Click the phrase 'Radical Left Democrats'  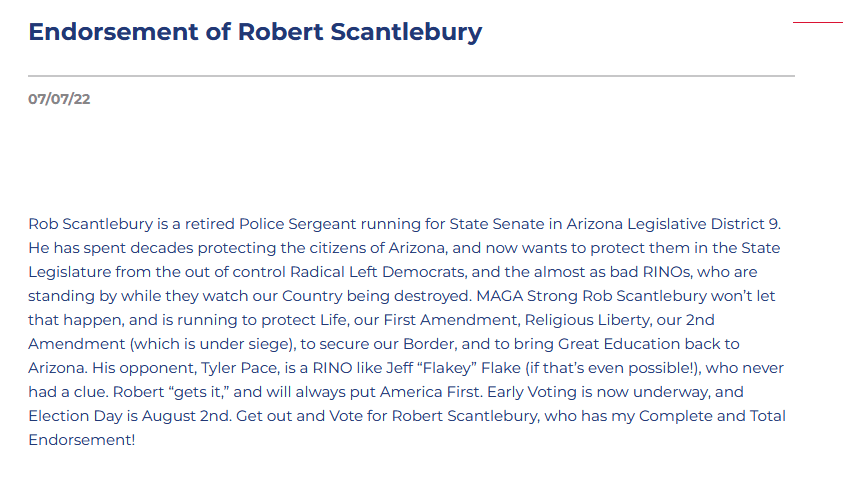coord(377,272)
